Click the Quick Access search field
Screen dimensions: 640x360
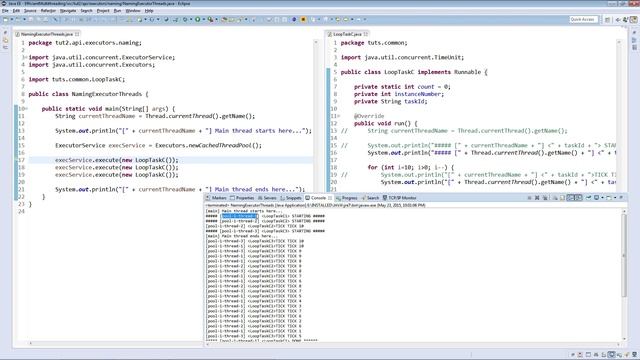tap(583, 19)
